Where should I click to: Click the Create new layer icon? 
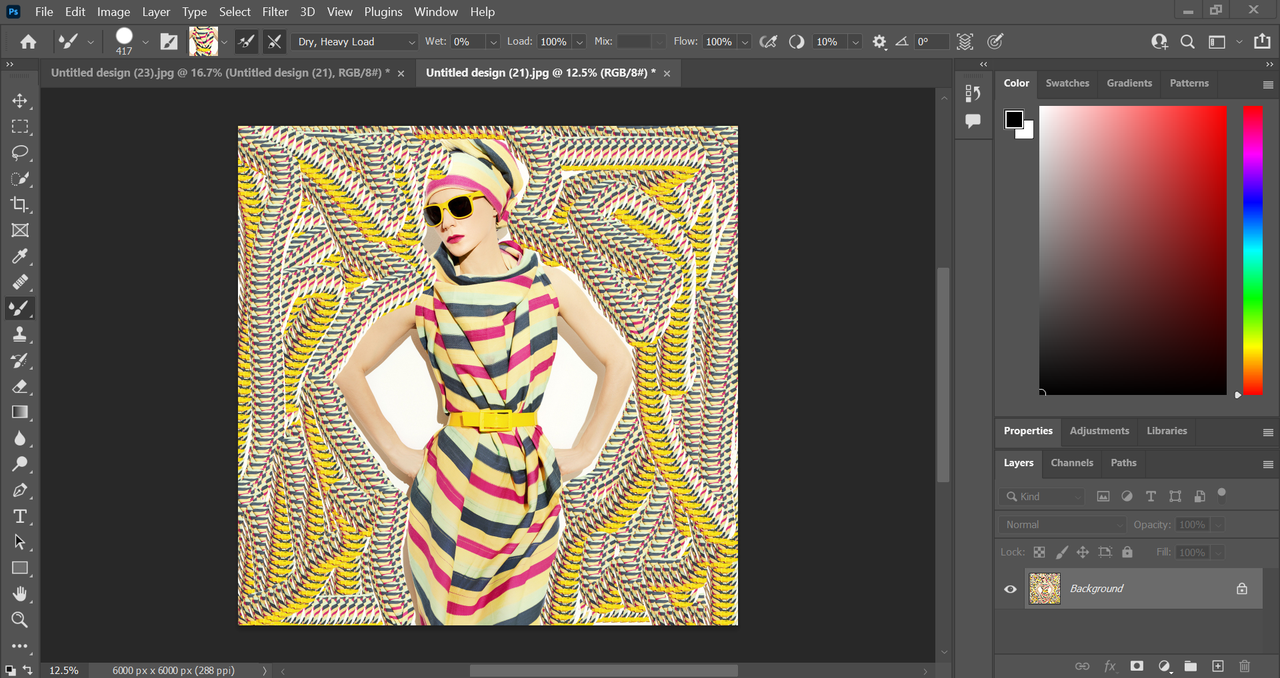point(1217,666)
